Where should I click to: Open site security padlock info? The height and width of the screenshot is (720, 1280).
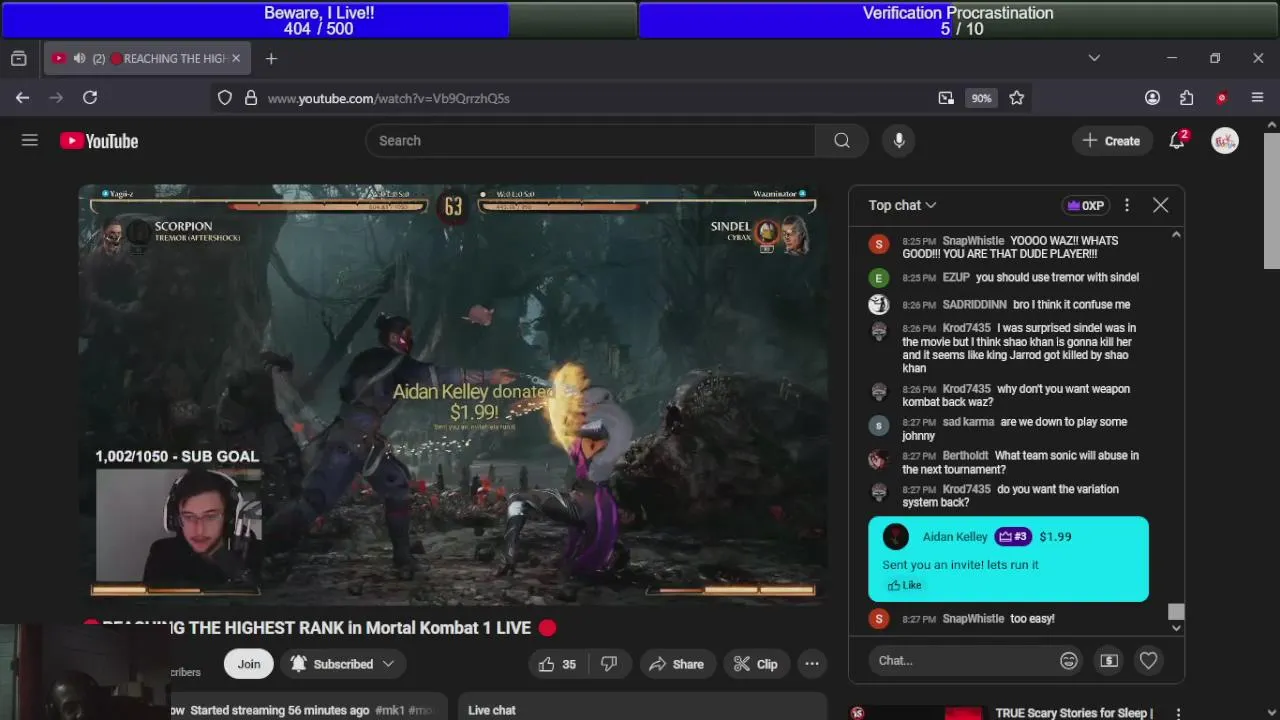click(250, 98)
